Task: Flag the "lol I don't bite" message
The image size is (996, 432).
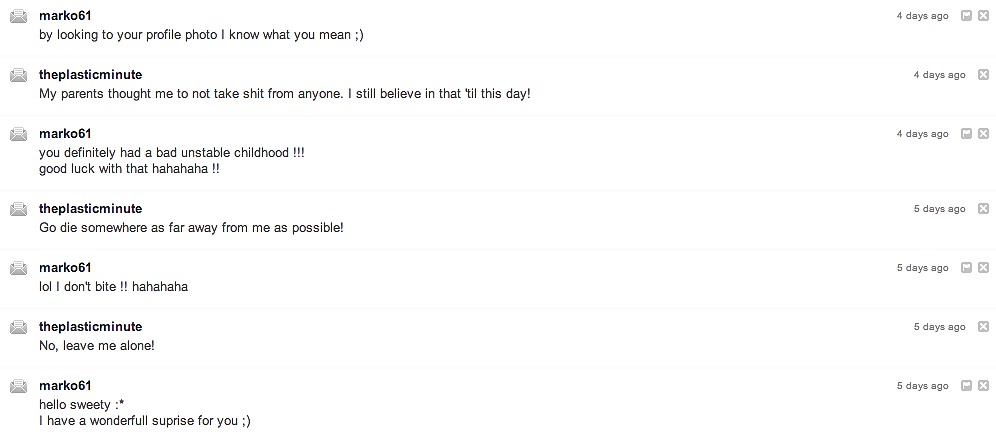Action: pyautogui.click(x=966, y=268)
